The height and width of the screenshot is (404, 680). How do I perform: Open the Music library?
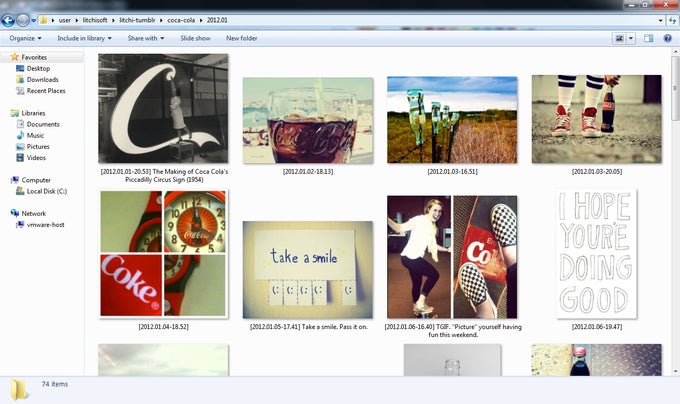tap(35, 136)
